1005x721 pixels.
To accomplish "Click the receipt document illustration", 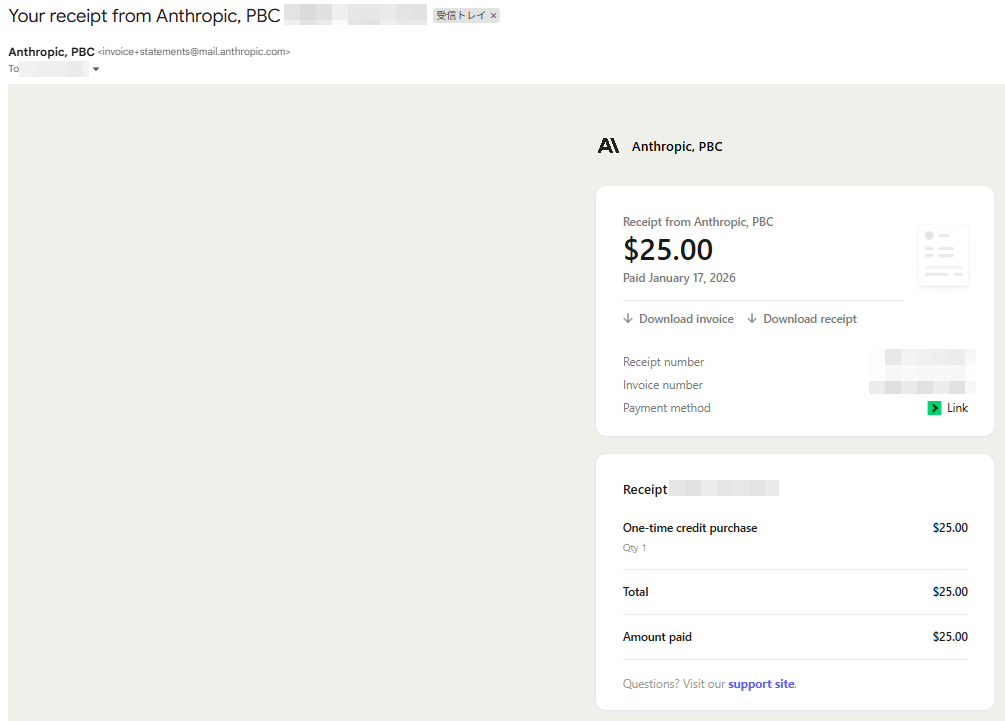I will point(943,256).
